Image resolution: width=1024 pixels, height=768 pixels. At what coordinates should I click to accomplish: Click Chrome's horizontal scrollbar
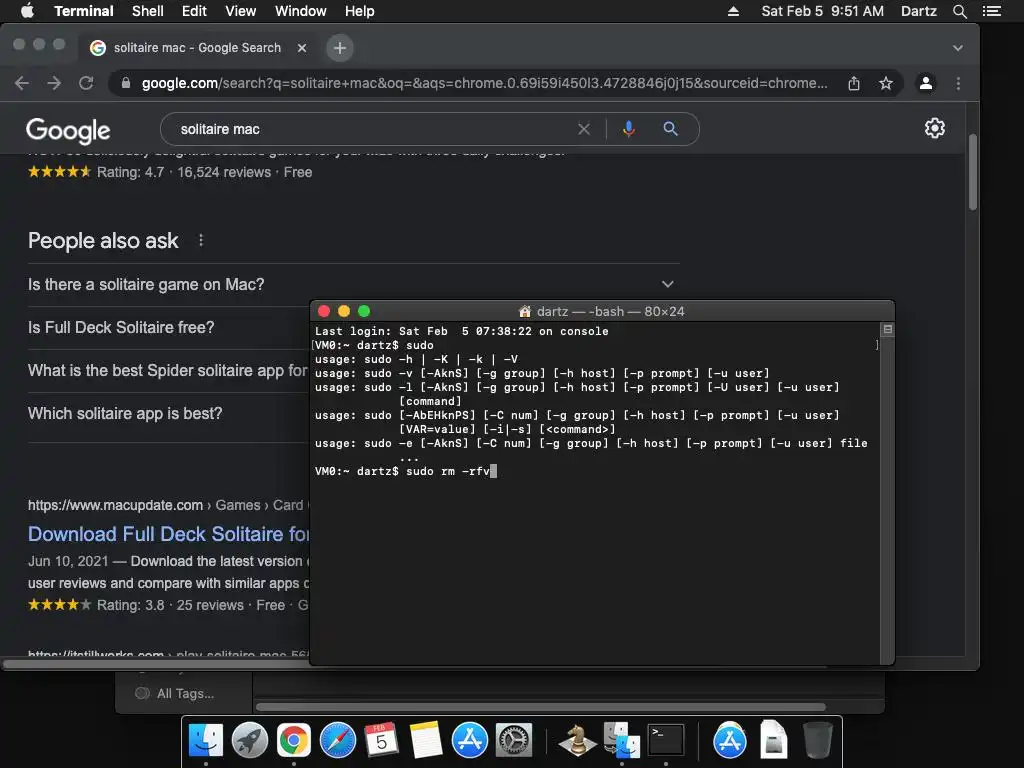tap(157, 664)
